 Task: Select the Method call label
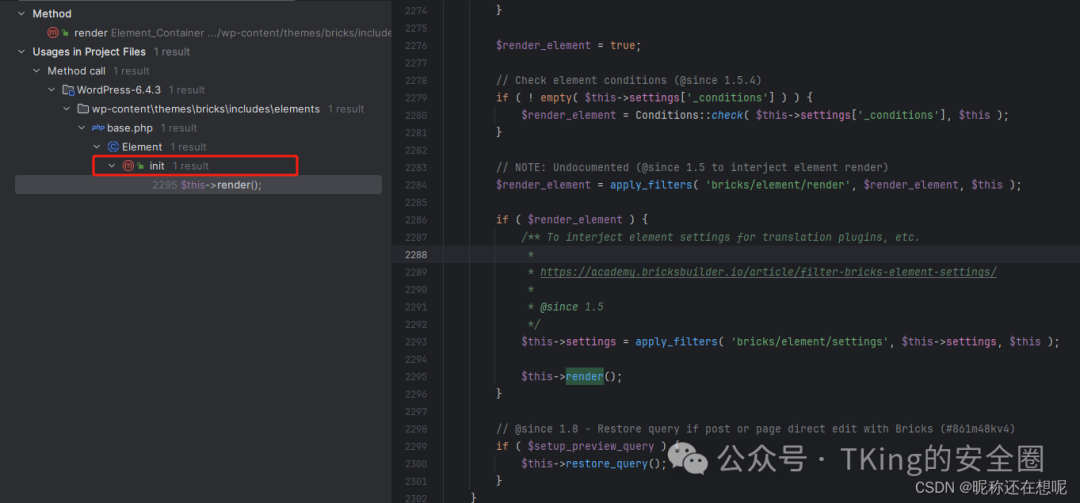pyautogui.click(x=76, y=71)
